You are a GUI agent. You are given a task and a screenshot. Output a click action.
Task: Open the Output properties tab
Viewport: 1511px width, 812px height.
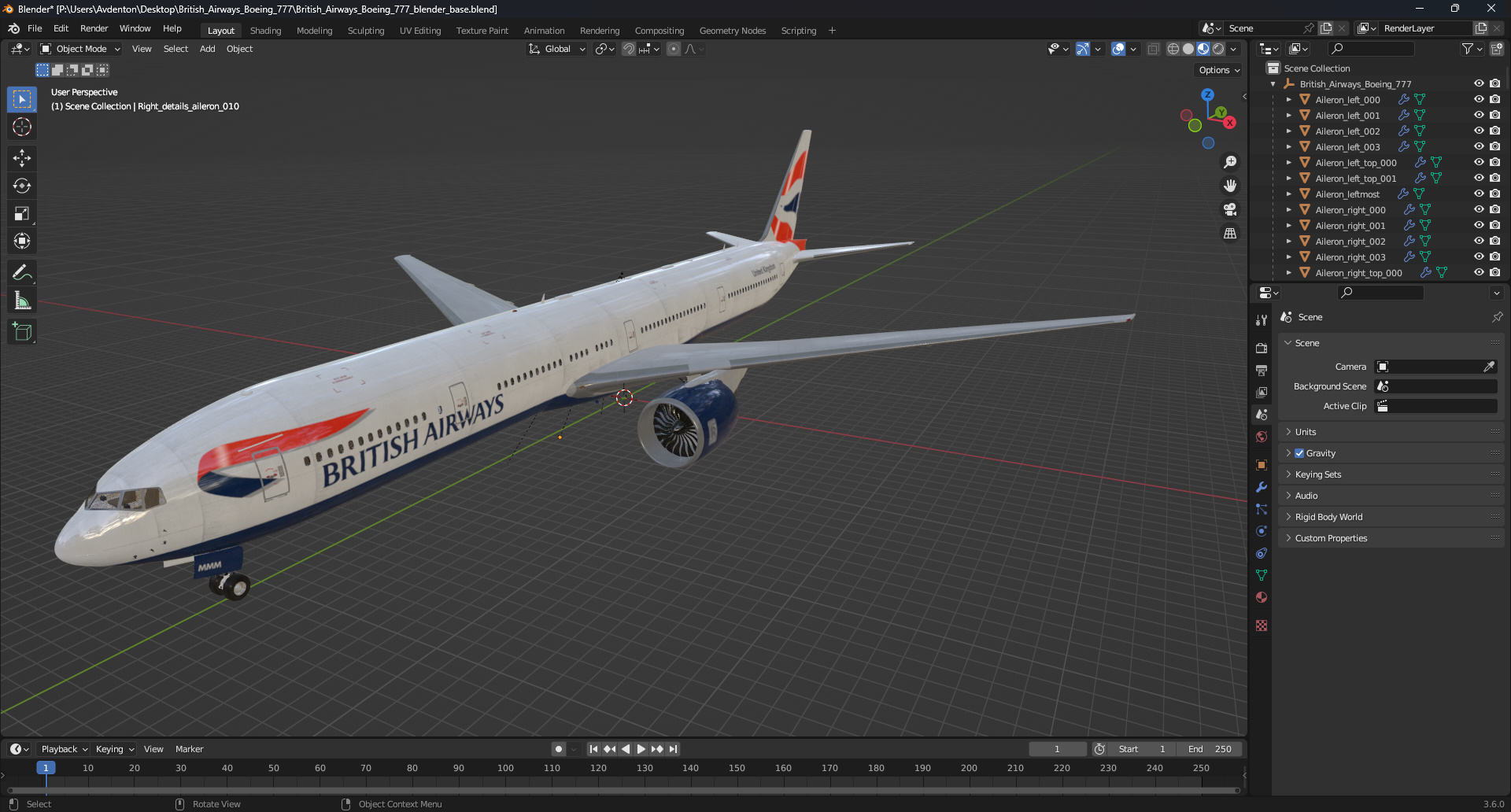pyautogui.click(x=1262, y=370)
